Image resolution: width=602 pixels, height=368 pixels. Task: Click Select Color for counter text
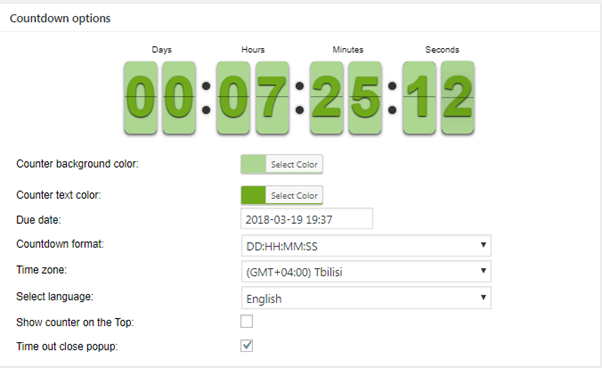tap(294, 195)
